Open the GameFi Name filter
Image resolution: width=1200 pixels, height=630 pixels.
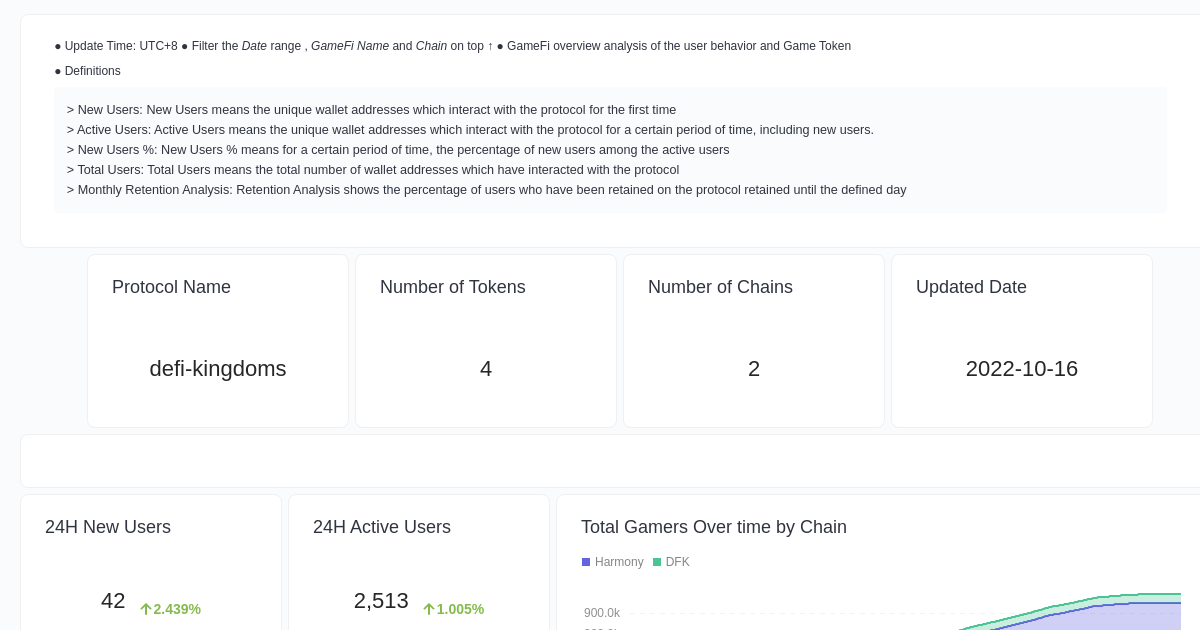point(350,46)
